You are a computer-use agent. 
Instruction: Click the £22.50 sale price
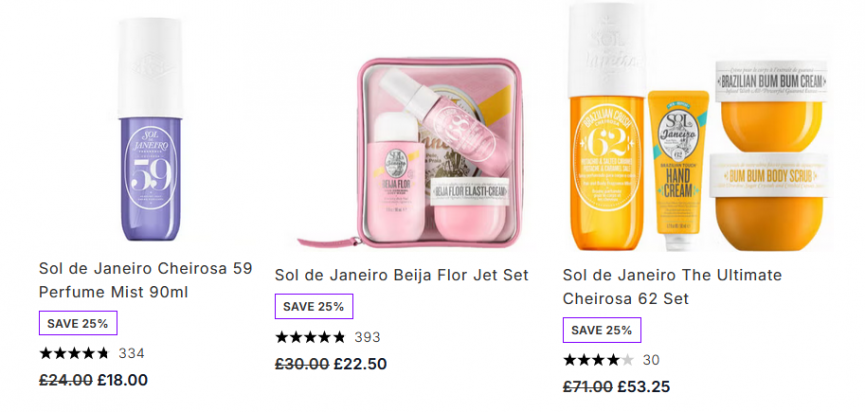[x=360, y=364]
